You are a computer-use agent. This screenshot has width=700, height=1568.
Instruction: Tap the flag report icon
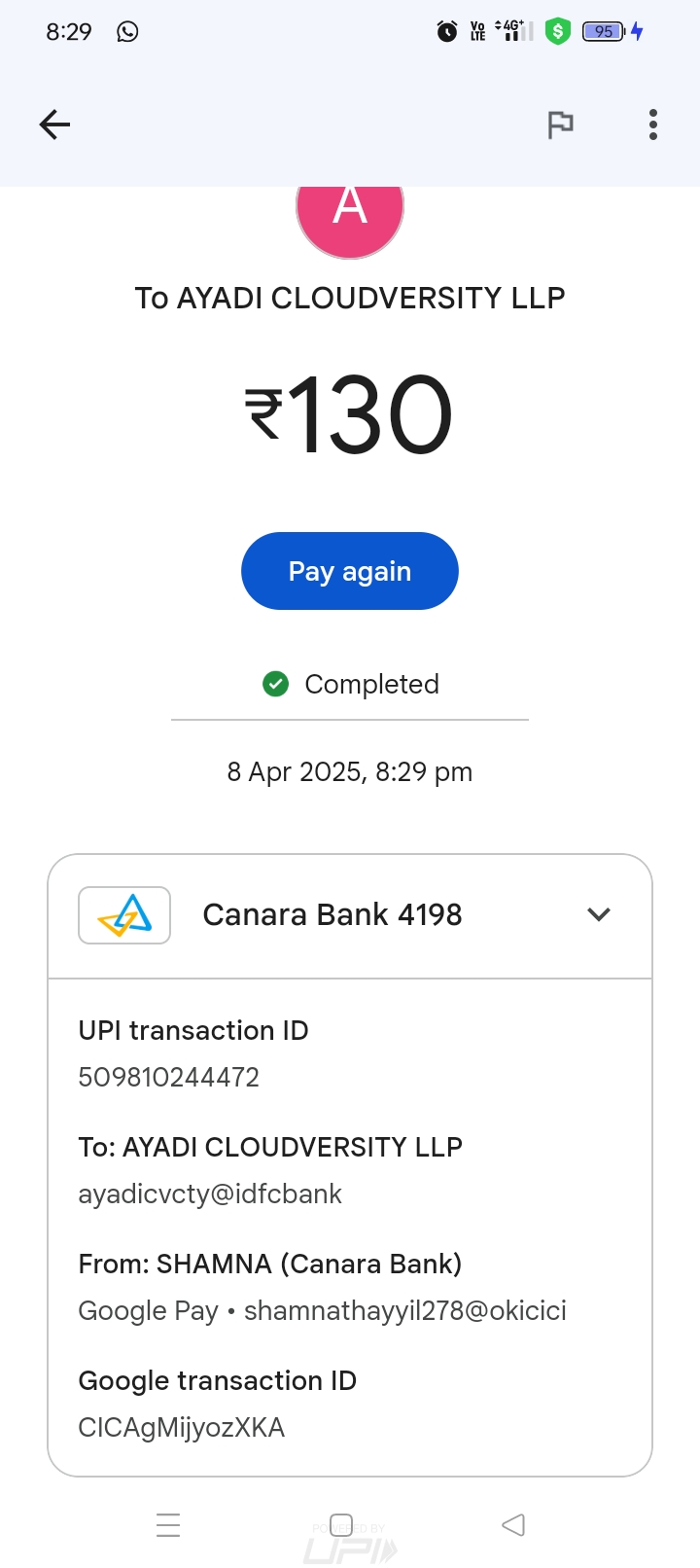[x=560, y=125]
